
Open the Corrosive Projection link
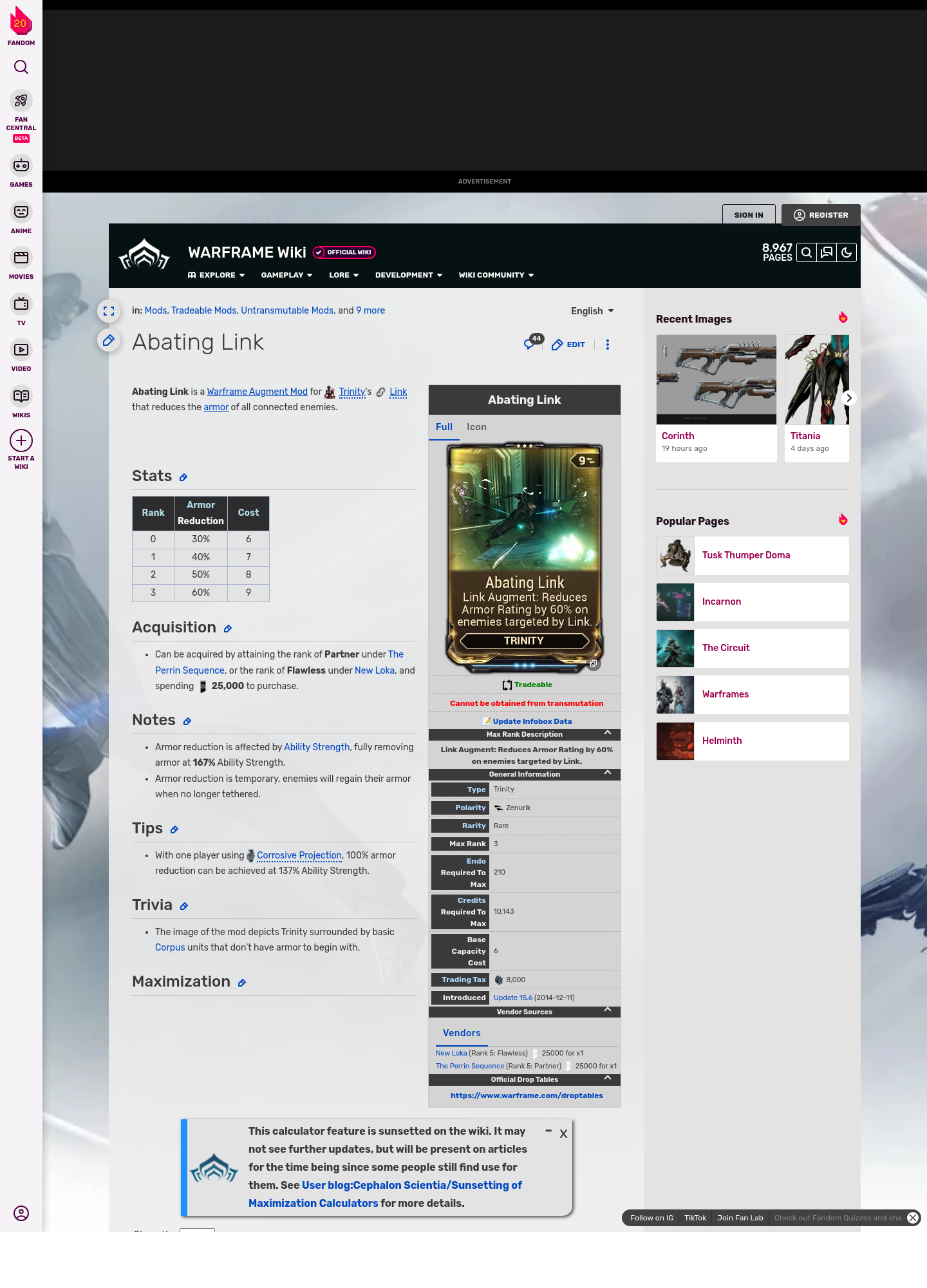299,855
